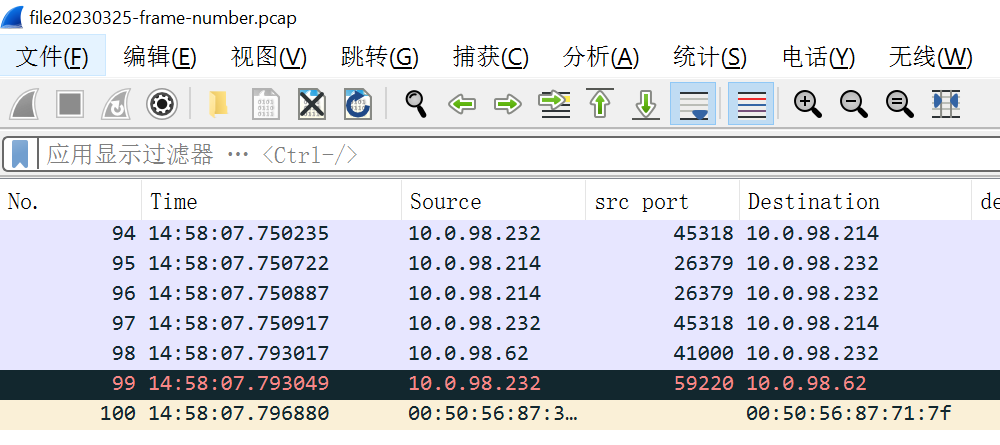Sort by the Destination column header
This screenshot has width=1000, height=445.
[855, 202]
